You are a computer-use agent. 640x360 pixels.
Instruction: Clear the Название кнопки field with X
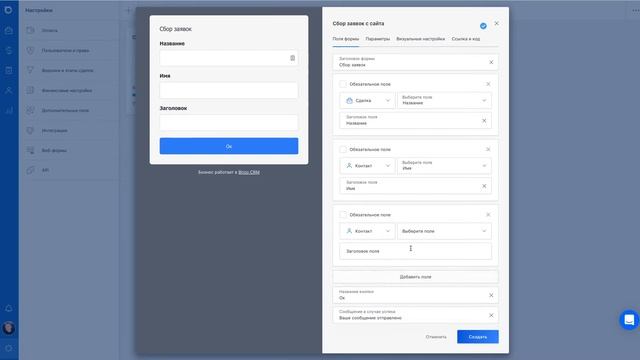pos(491,295)
